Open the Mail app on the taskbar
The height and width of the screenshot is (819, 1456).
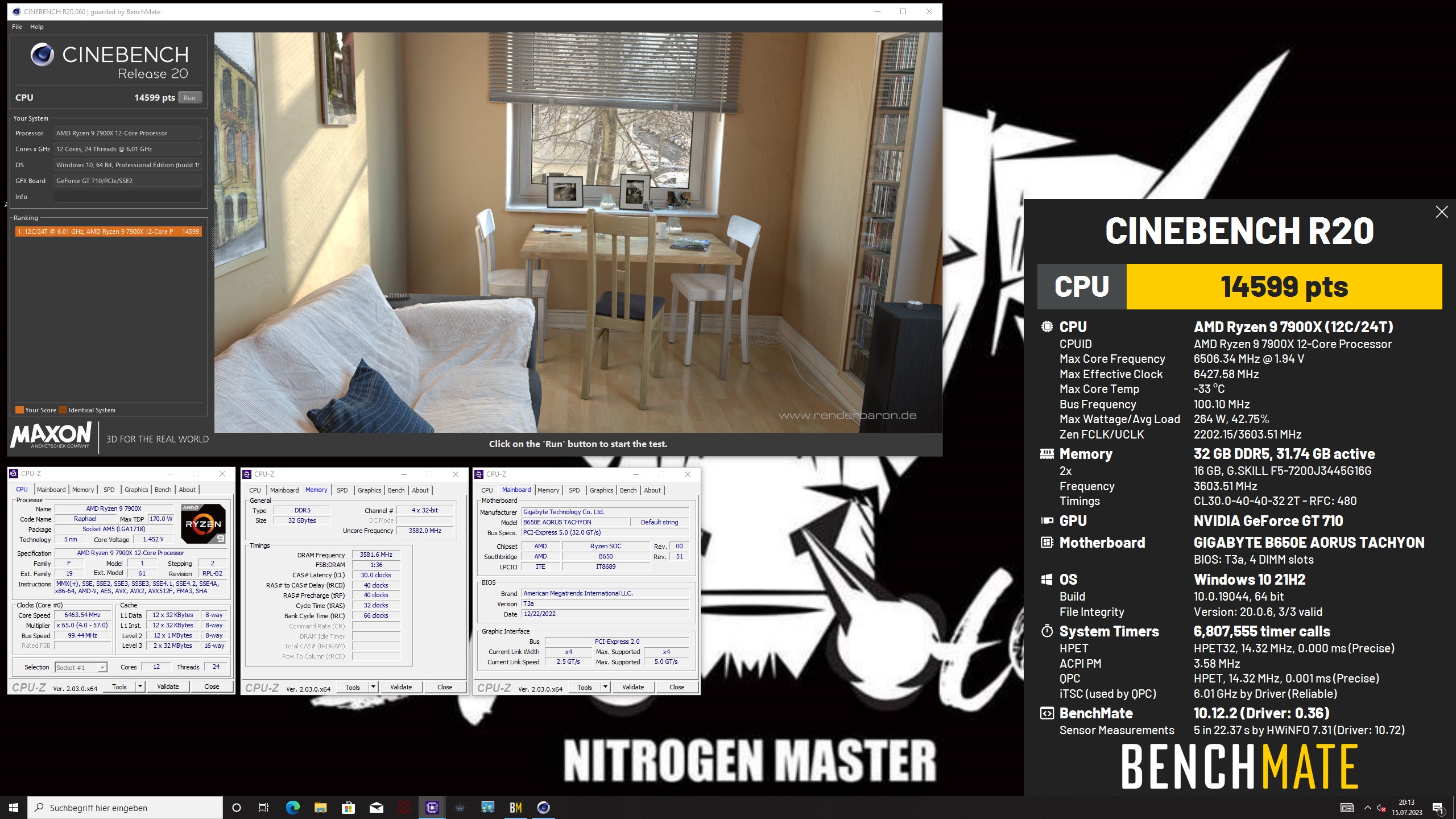[376, 808]
